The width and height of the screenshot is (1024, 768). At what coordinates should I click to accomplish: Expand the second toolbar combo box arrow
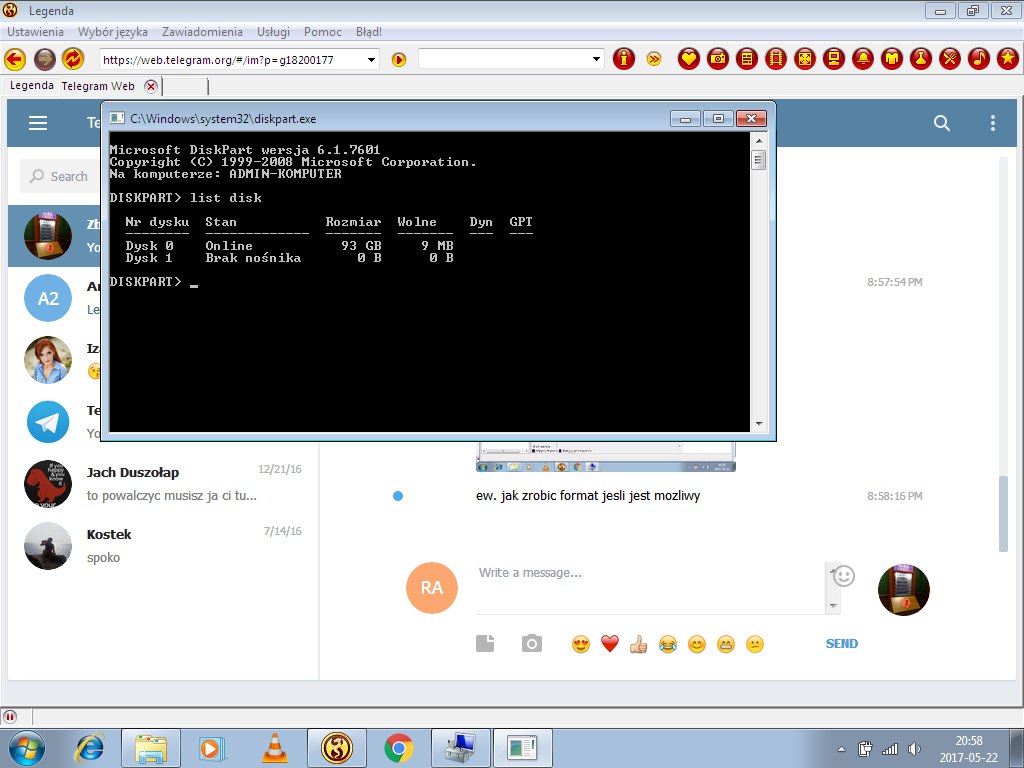point(596,59)
